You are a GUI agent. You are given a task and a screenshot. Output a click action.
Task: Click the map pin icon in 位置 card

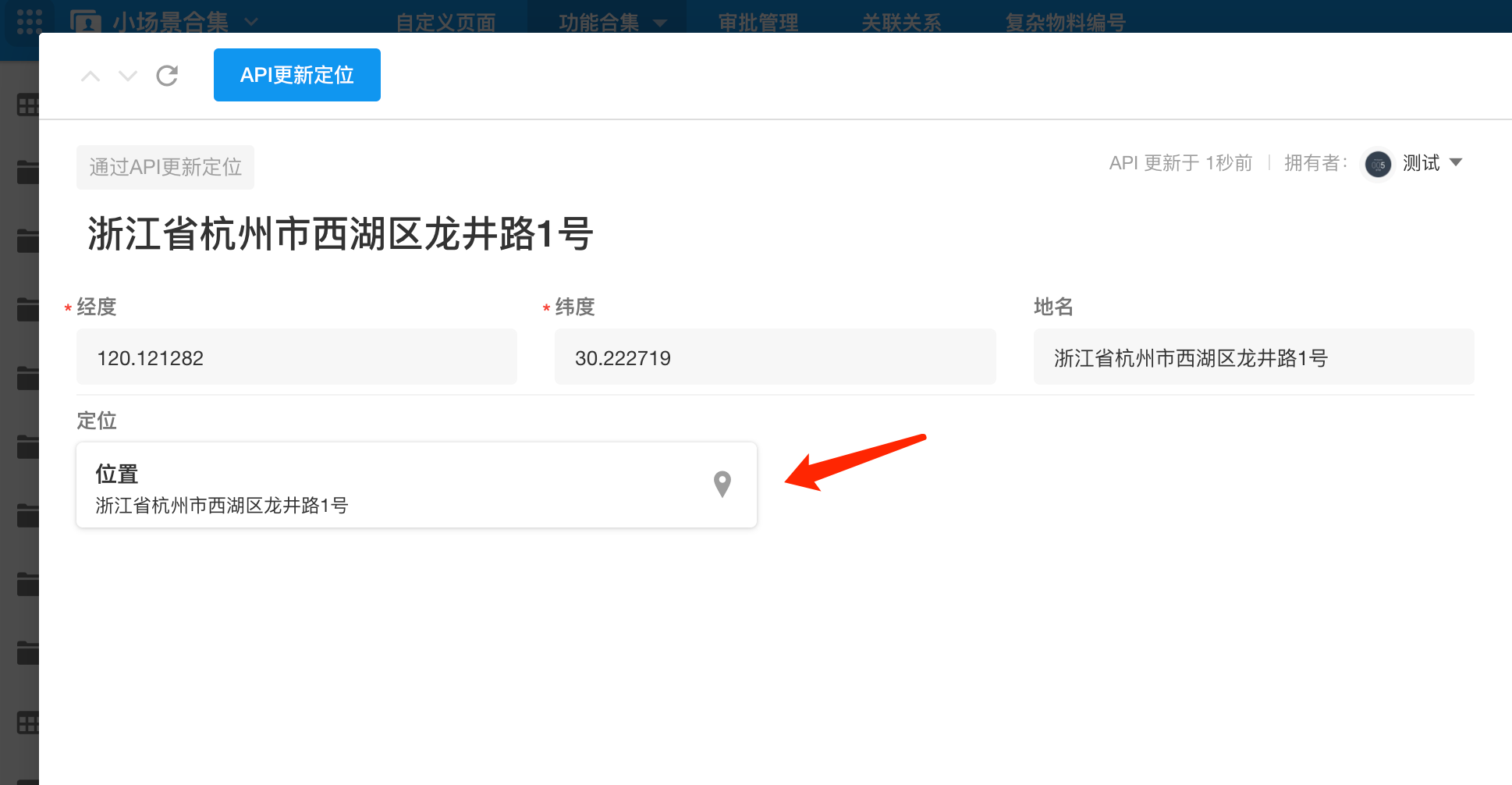[x=722, y=485]
